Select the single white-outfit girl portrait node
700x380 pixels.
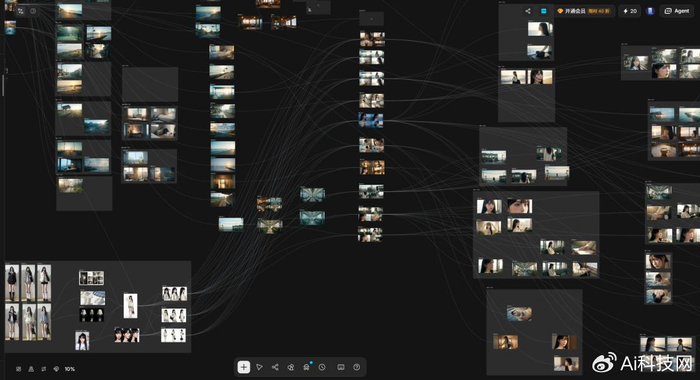(130, 306)
